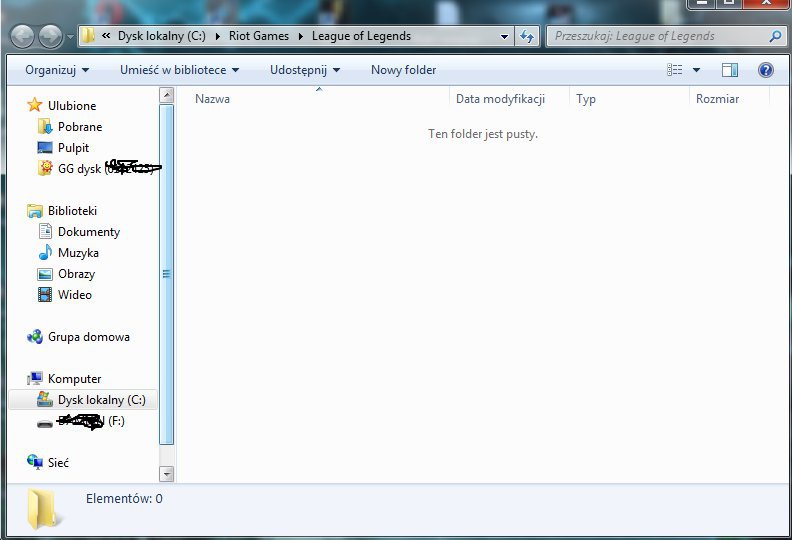Screen dimensions: 792x540
Task: Select Dysk lokalny (C:) in address path
Action: coord(162,36)
